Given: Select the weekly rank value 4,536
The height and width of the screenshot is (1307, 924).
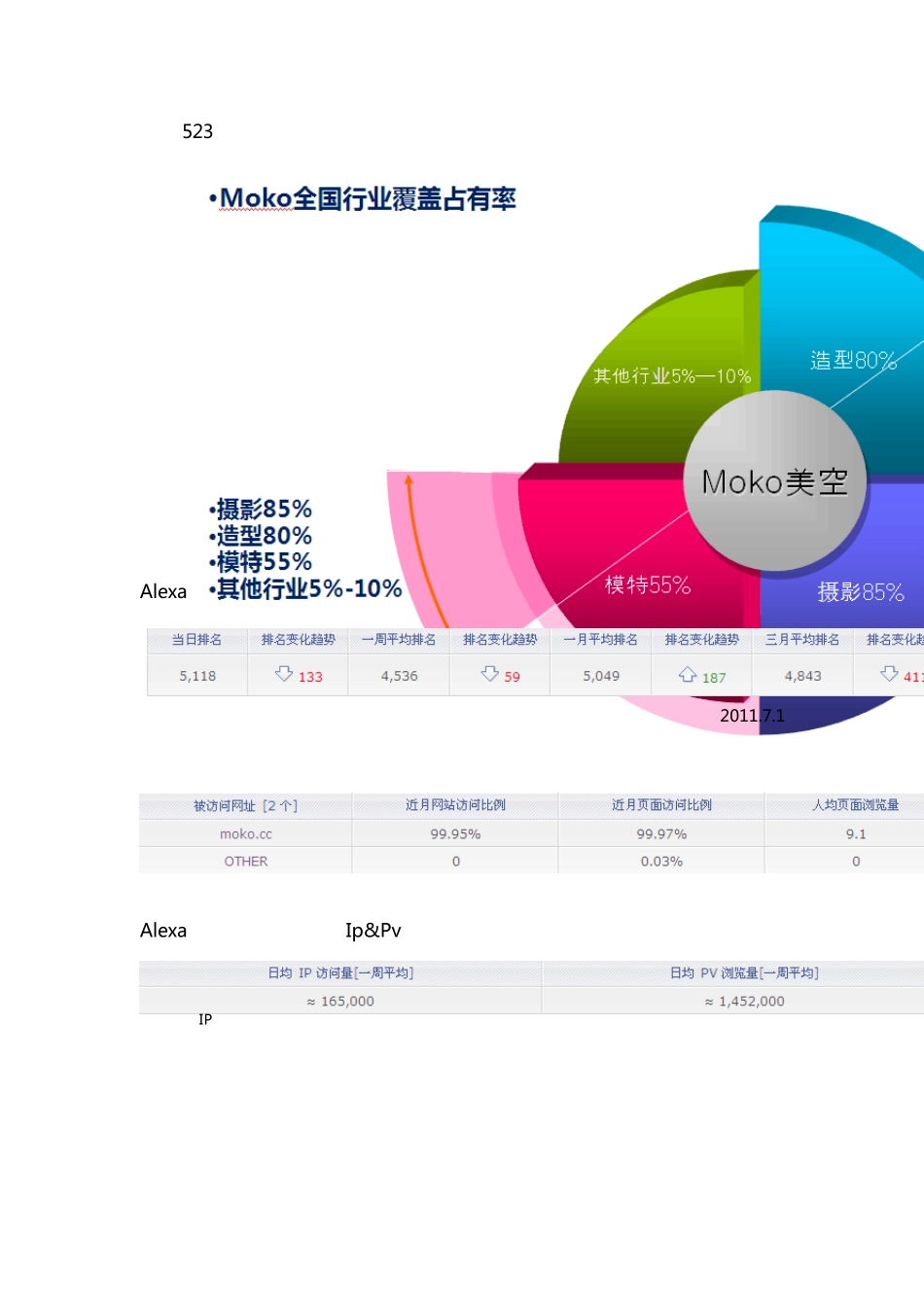Looking at the screenshot, I should tap(399, 676).
